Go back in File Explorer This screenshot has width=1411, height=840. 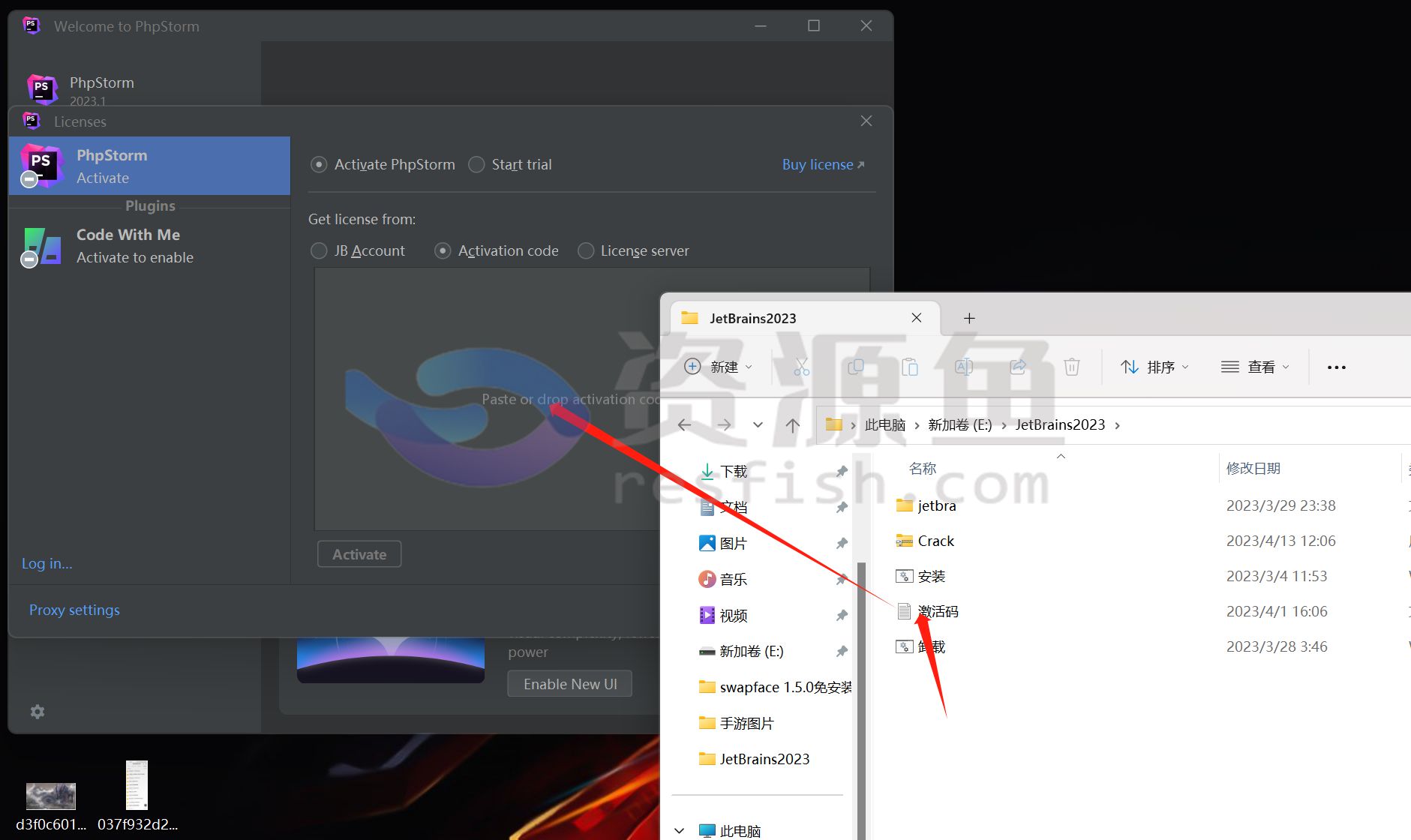coord(685,424)
